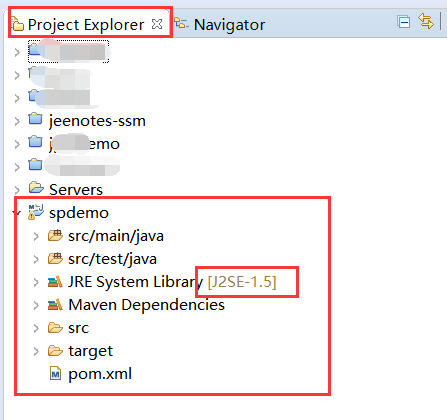The height and width of the screenshot is (420, 447).
Task: Select src/test/java label
Action: tap(112, 259)
